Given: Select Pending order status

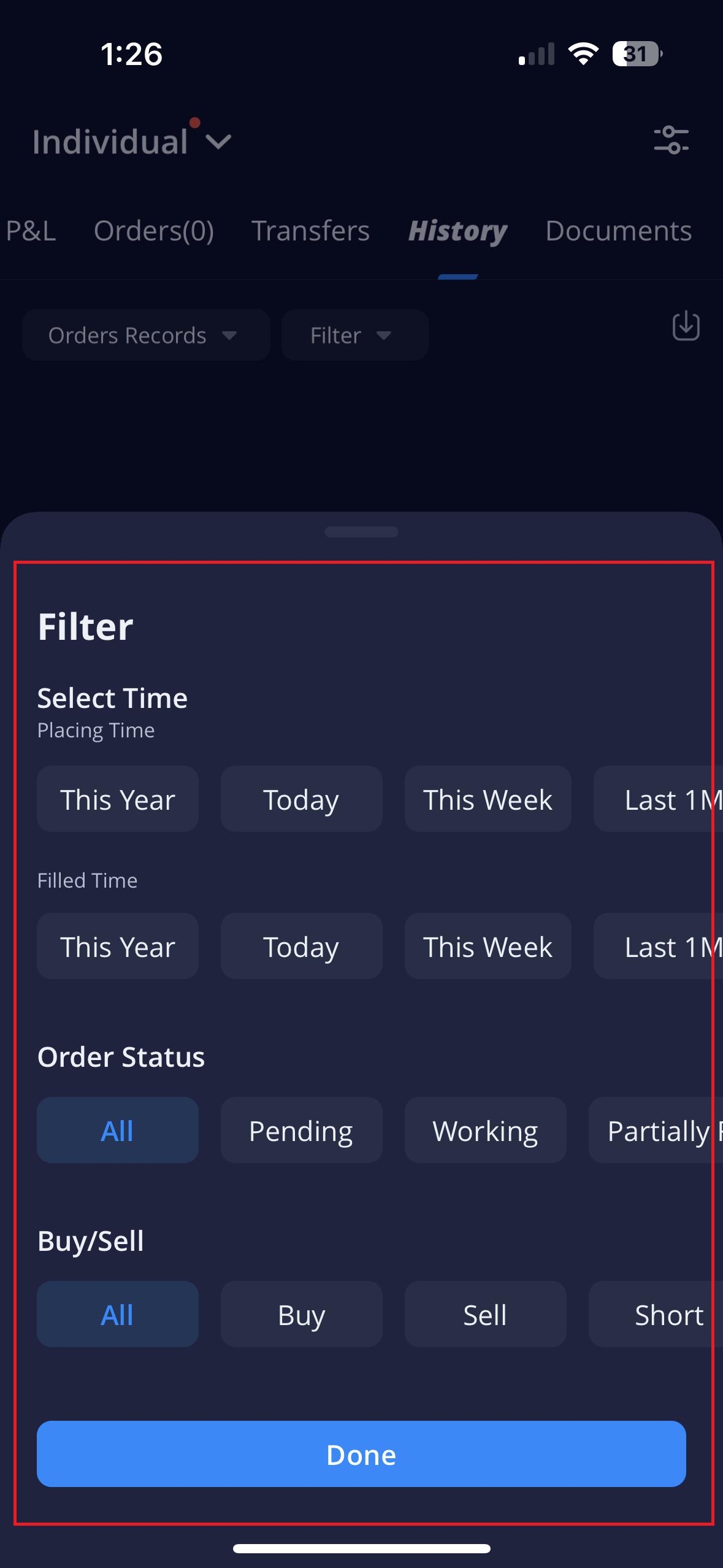Looking at the screenshot, I should click(x=301, y=1131).
